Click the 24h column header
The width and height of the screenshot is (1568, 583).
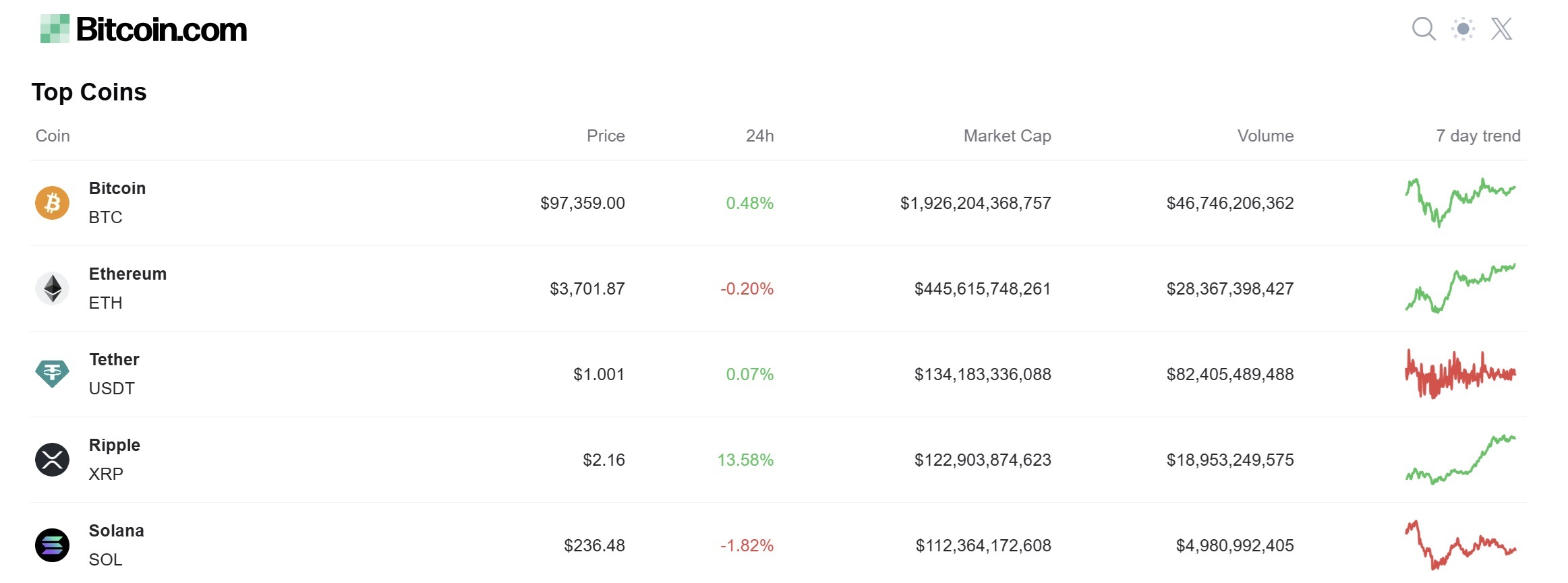(759, 136)
